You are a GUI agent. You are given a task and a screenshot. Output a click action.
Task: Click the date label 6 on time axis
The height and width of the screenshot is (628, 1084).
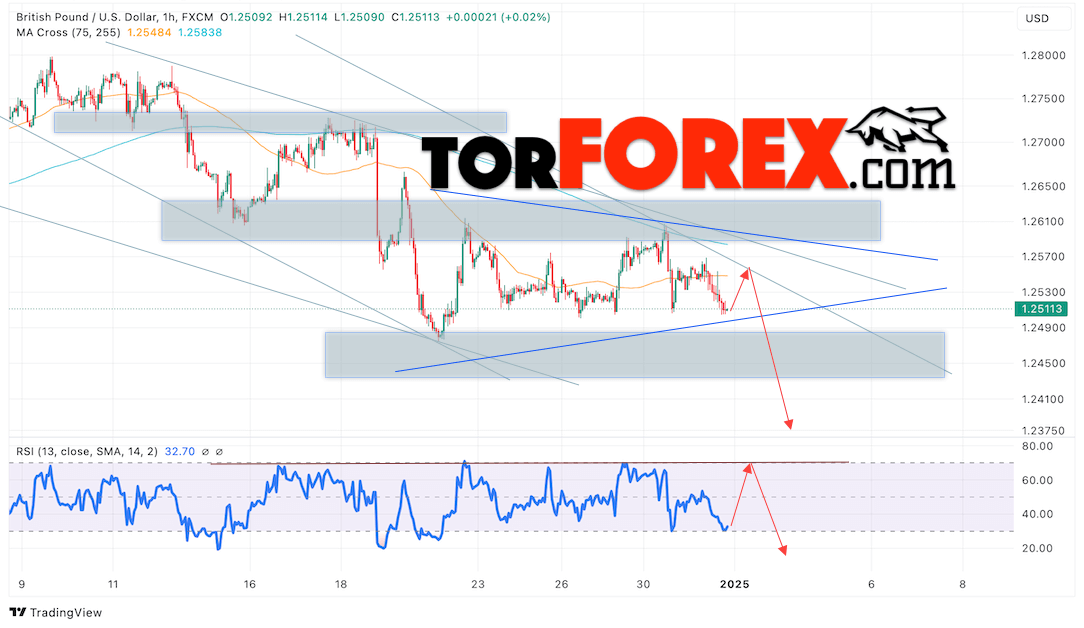tap(871, 584)
